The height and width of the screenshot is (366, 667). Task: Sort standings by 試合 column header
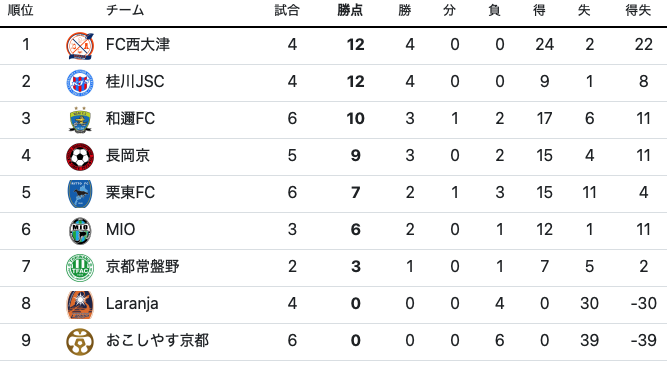pyautogui.click(x=287, y=10)
